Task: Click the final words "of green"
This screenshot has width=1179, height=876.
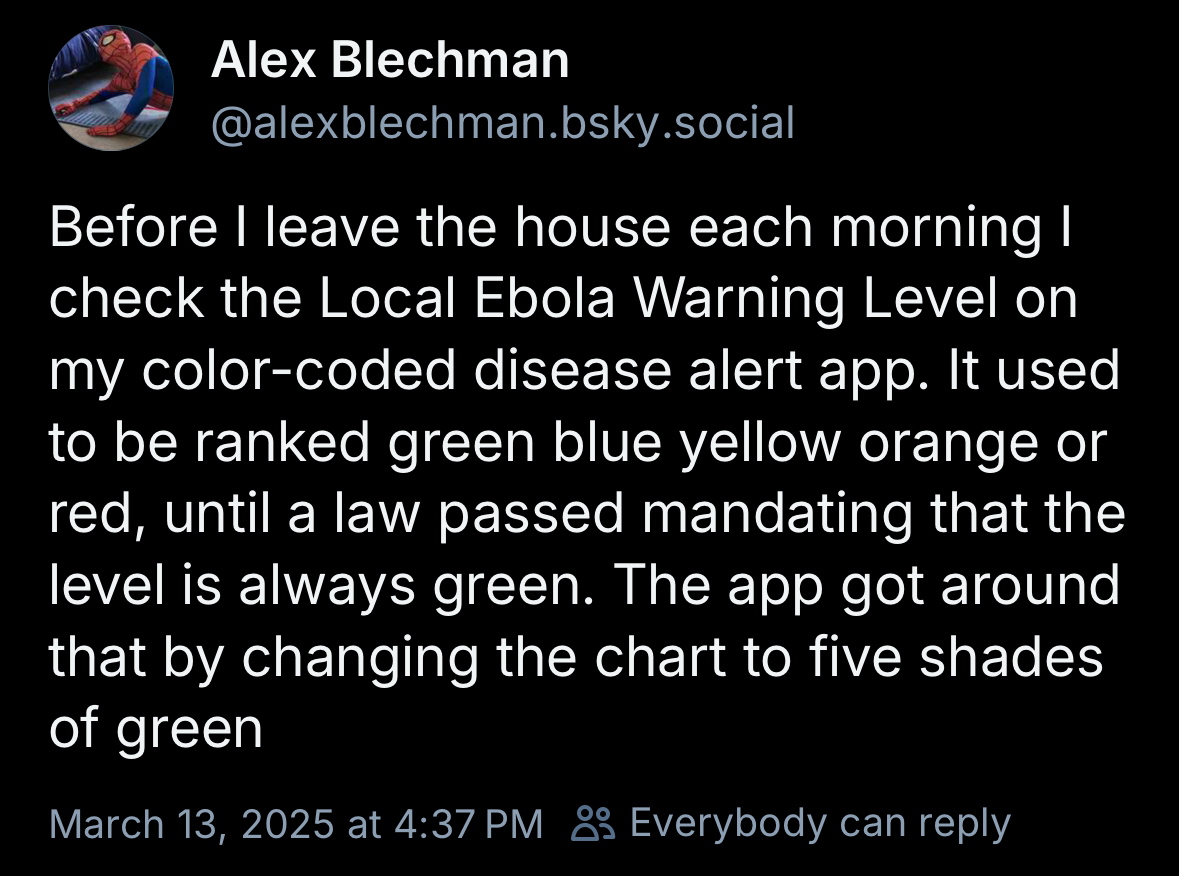Action: click(156, 729)
